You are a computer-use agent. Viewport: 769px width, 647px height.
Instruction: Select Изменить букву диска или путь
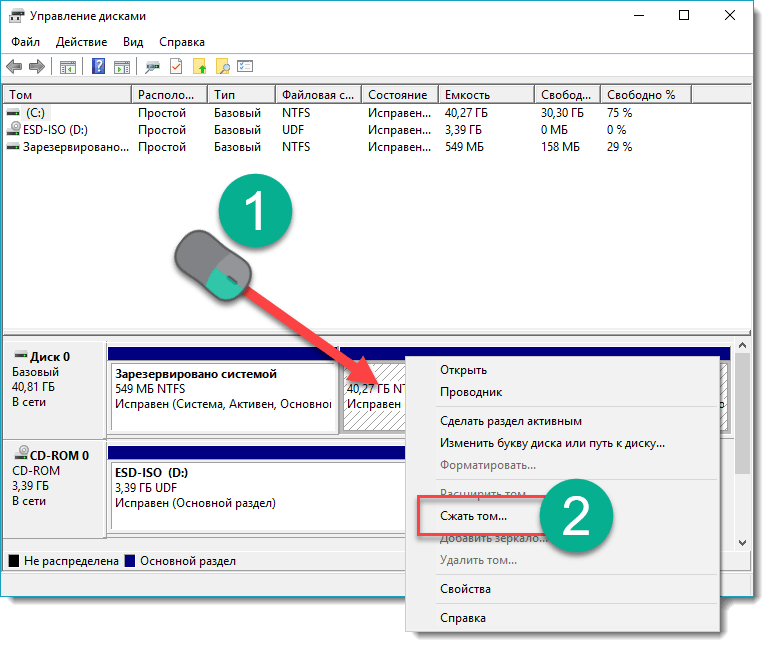click(563, 443)
